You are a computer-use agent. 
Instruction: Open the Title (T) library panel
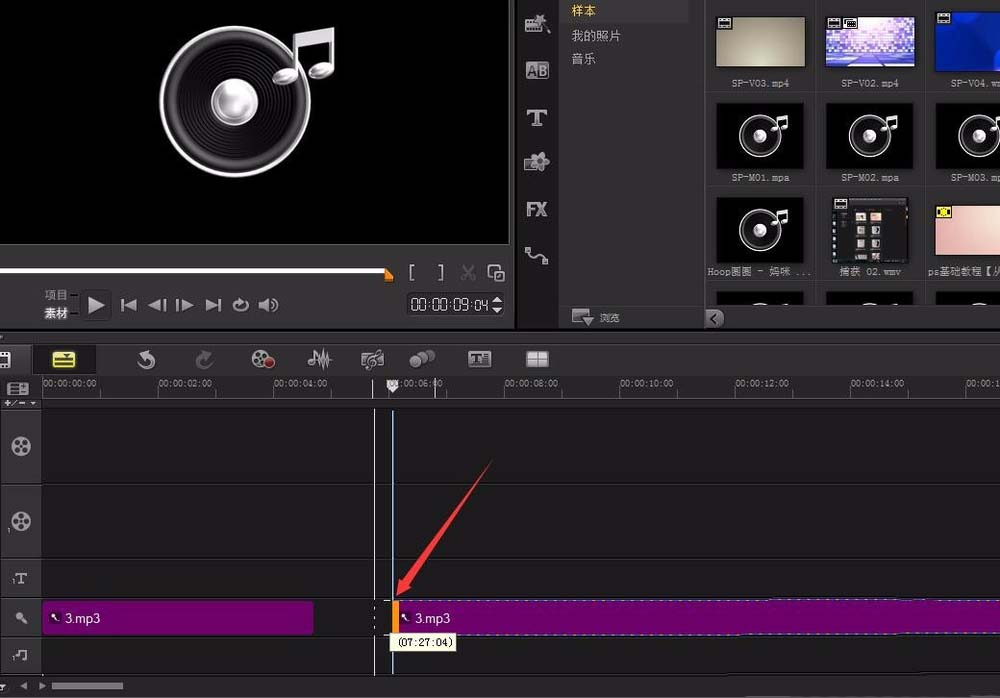coord(537,117)
